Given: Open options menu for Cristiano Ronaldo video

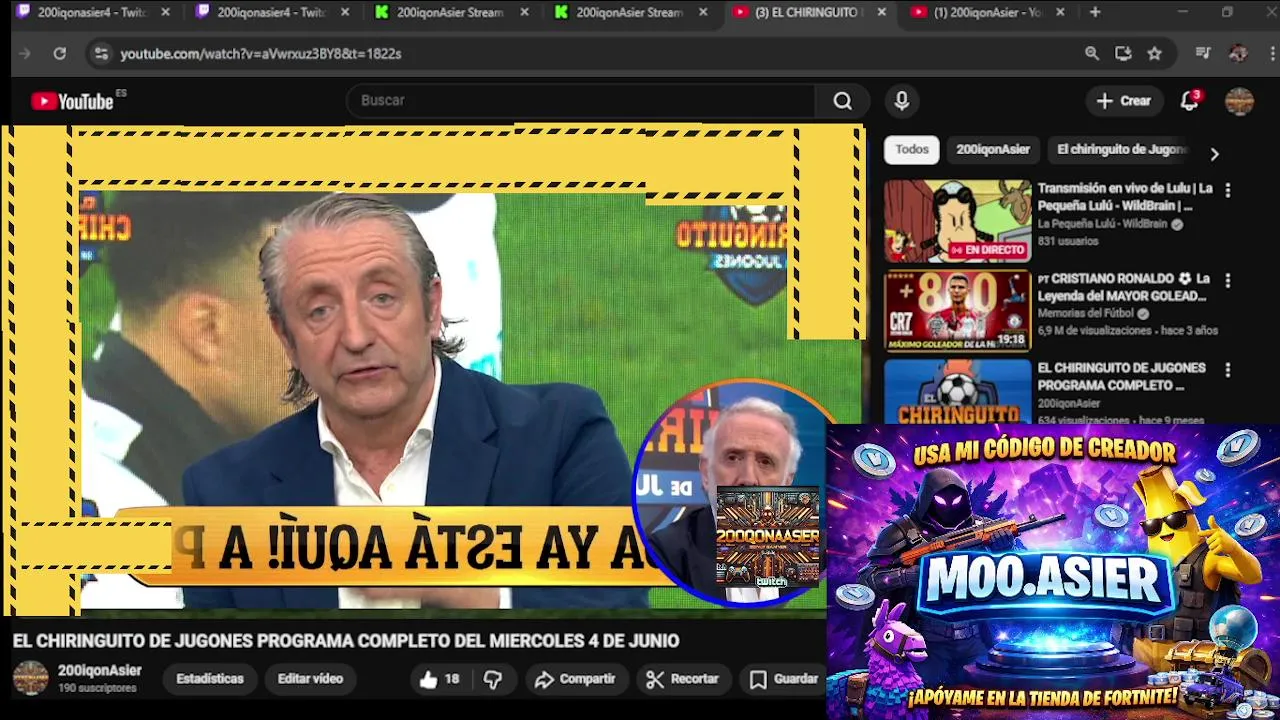Looking at the screenshot, I should coord(1227,281).
